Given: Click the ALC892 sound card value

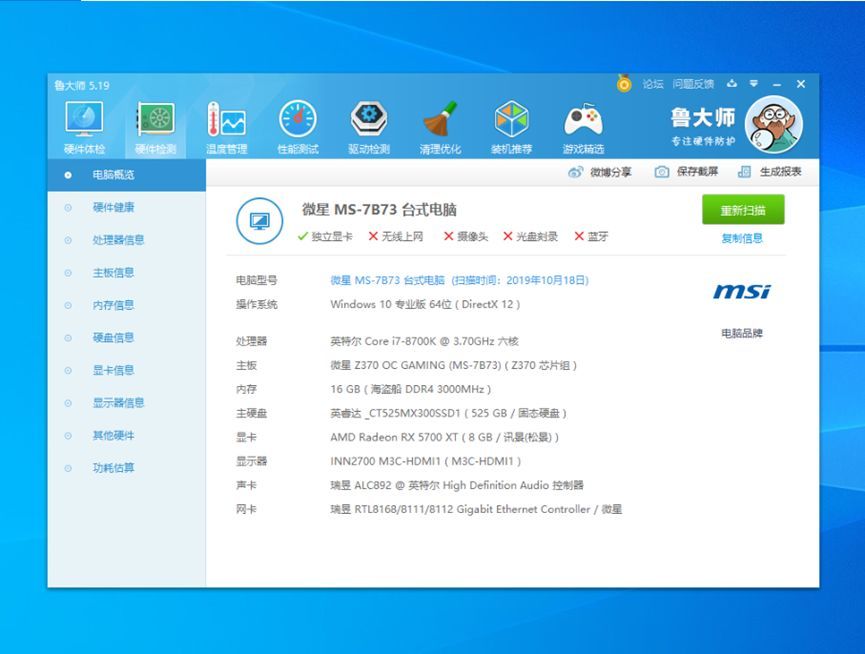Looking at the screenshot, I should [457, 485].
